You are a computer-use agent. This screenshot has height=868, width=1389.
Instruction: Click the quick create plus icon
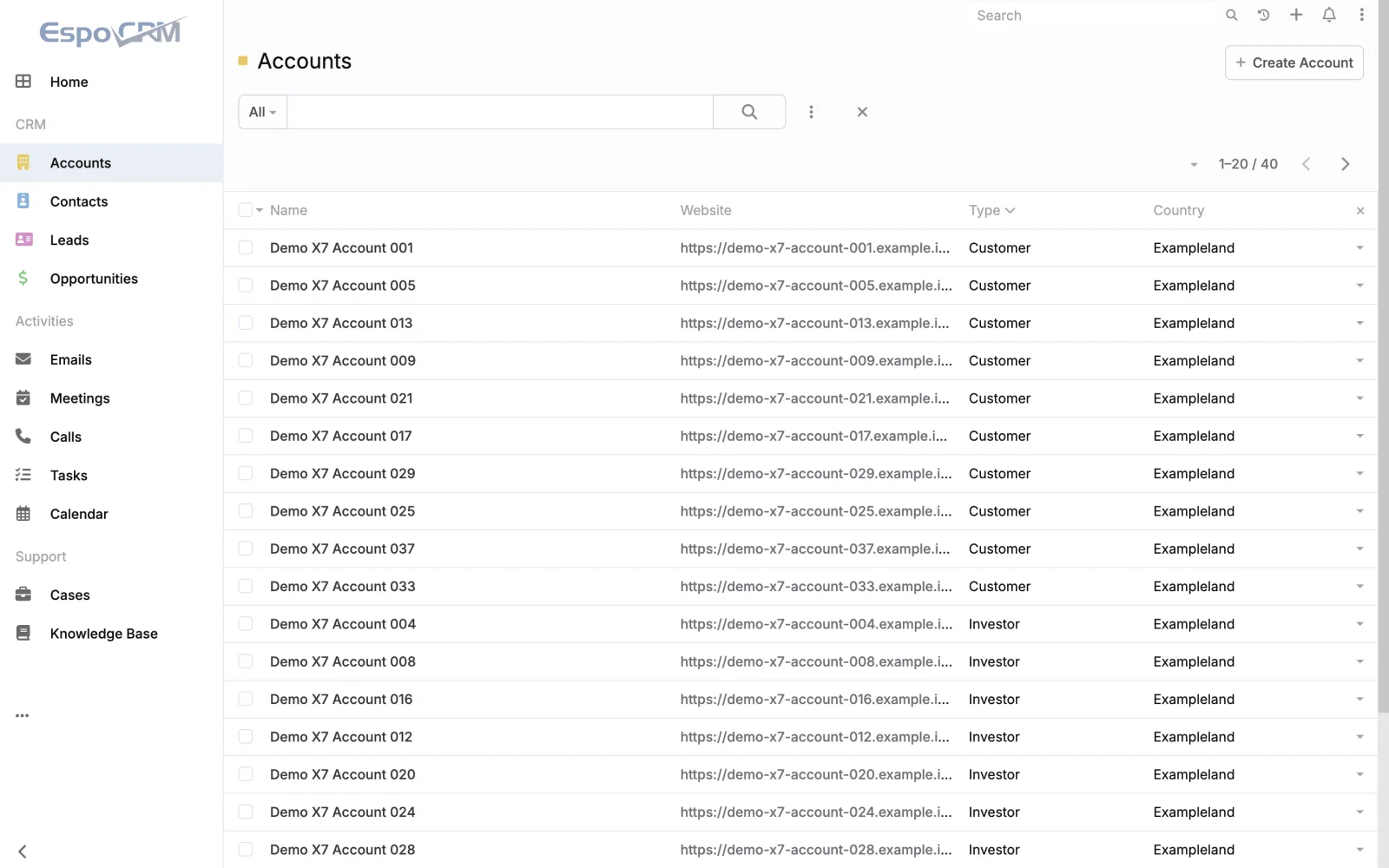pos(1296,15)
